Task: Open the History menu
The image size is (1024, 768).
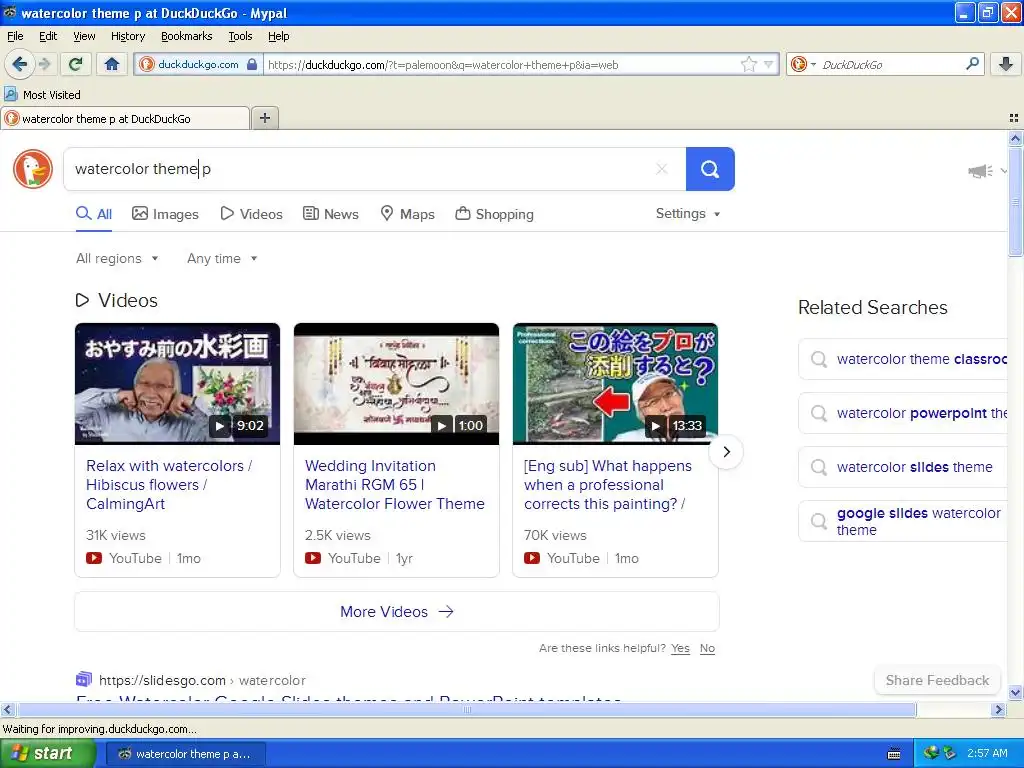Action: pyautogui.click(x=127, y=36)
